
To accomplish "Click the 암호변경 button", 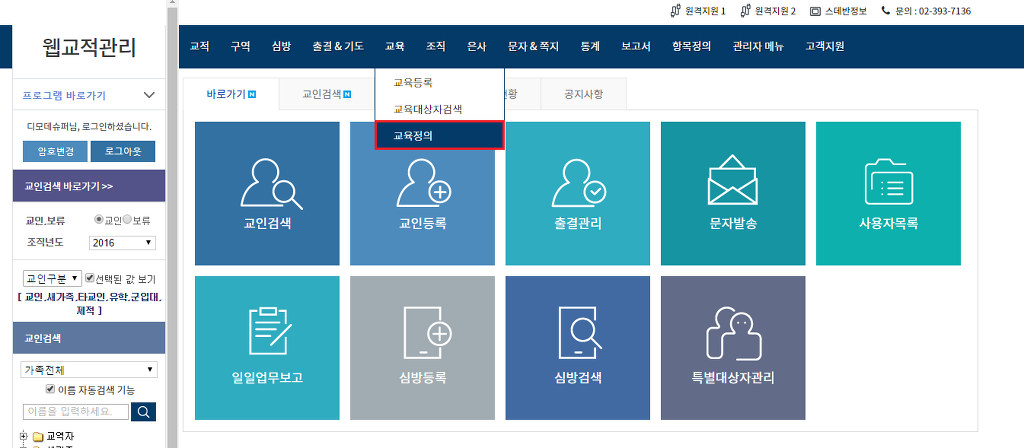I will tap(55, 152).
